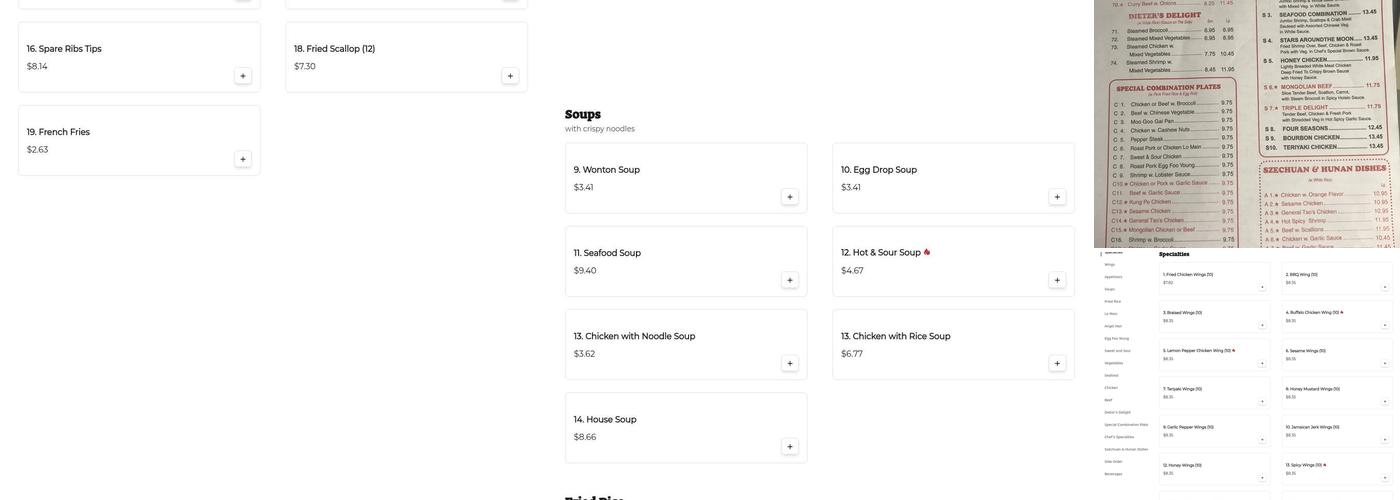Select Beverages in the small category sidebar
The image size is (1400, 500).
click(1113, 474)
